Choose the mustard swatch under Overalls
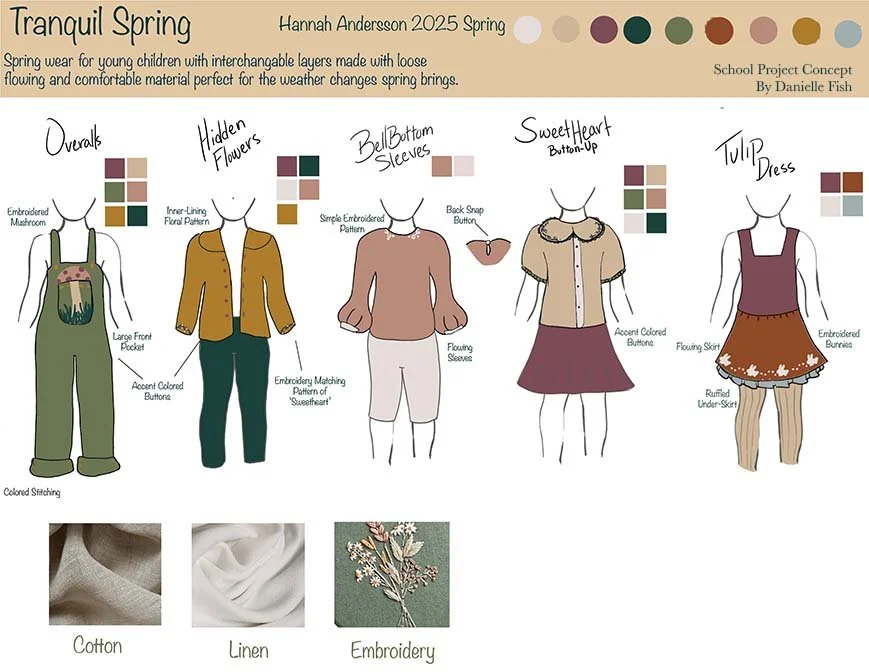 [115, 216]
